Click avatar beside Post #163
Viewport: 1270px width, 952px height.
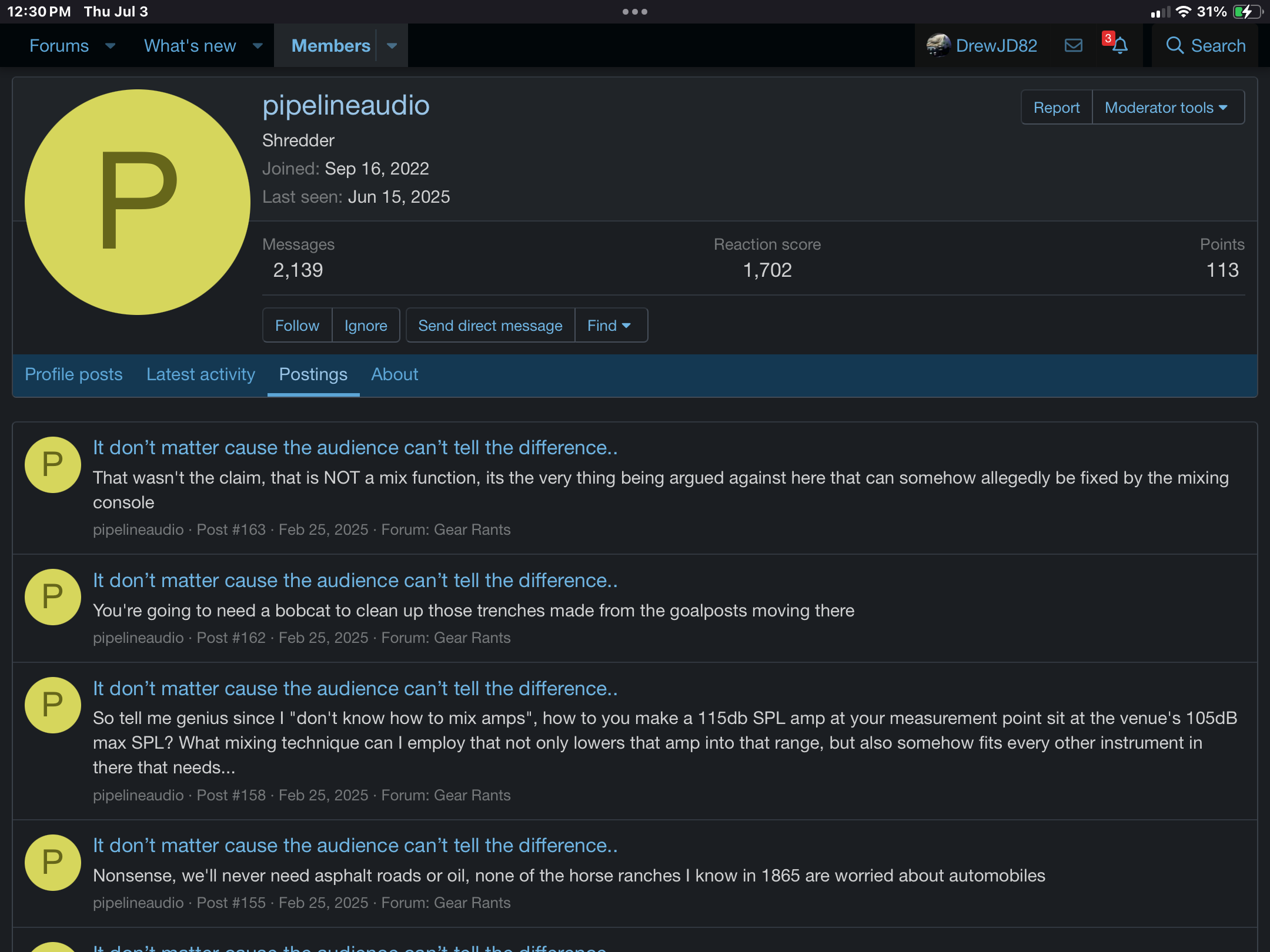tap(52, 464)
